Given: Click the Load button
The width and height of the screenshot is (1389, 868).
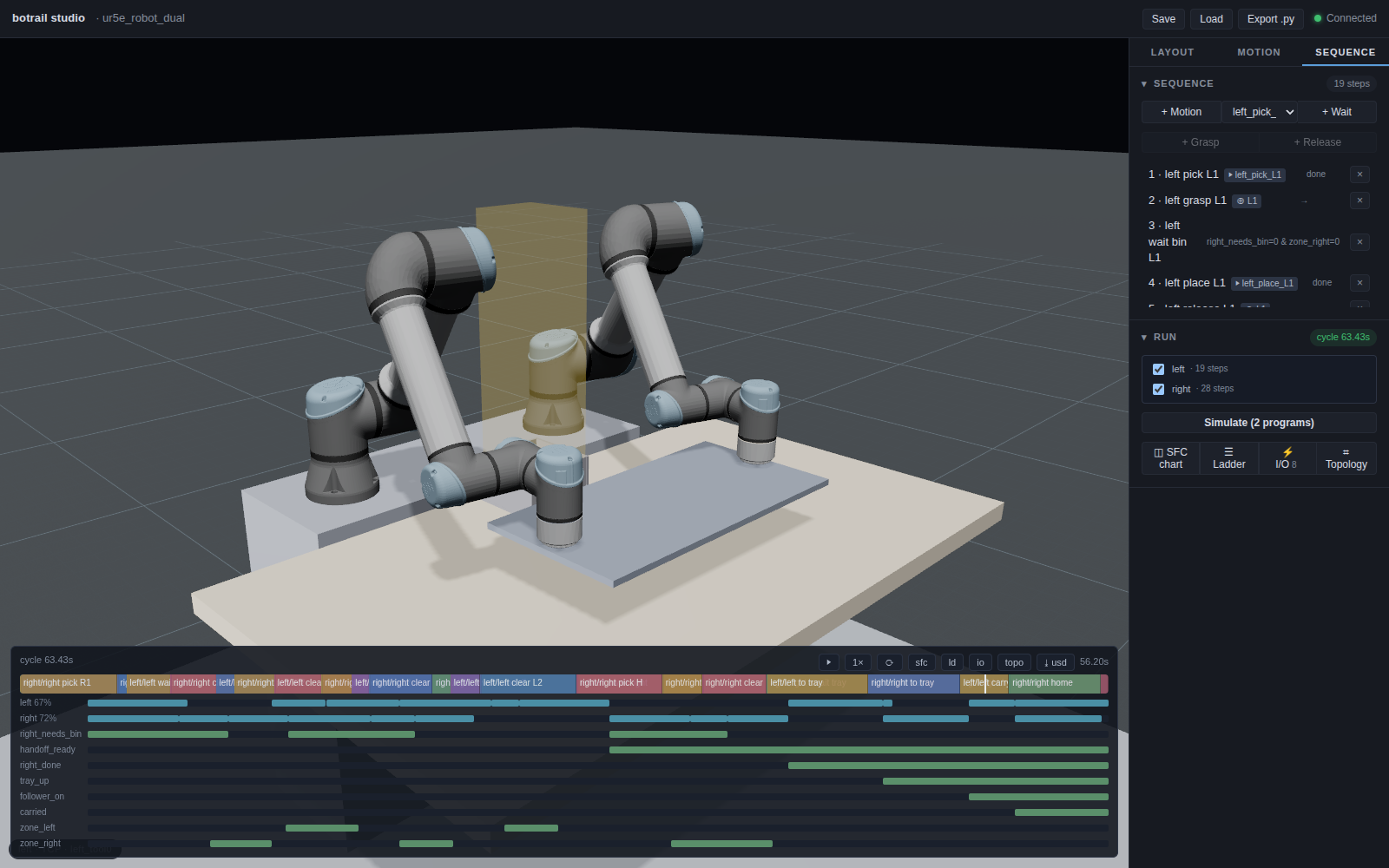Looking at the screenshot, I should coord(1211,19).
